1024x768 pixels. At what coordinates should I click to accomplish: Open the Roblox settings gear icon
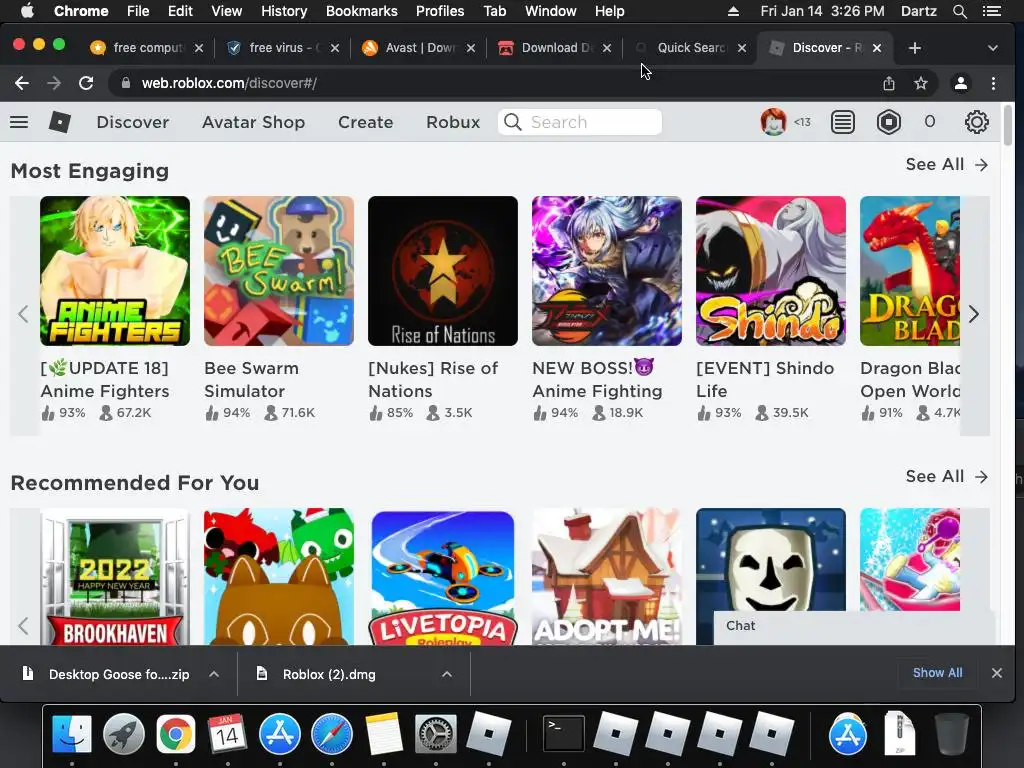coord(976,122)
